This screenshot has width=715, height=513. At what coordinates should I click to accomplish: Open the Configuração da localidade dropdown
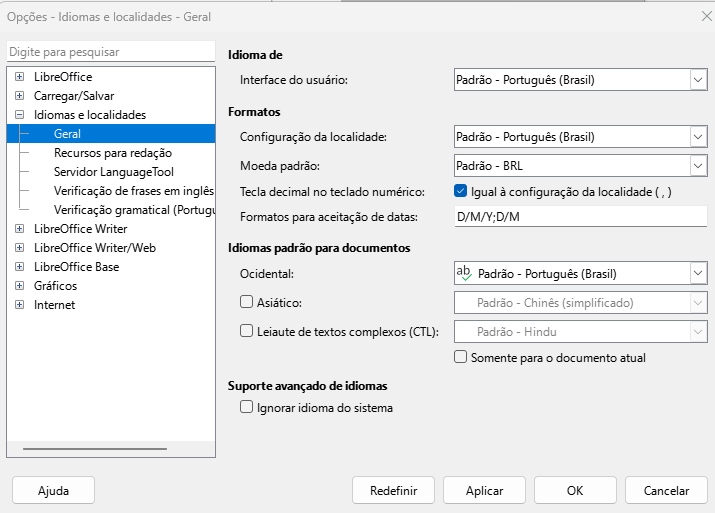[580, 137]
